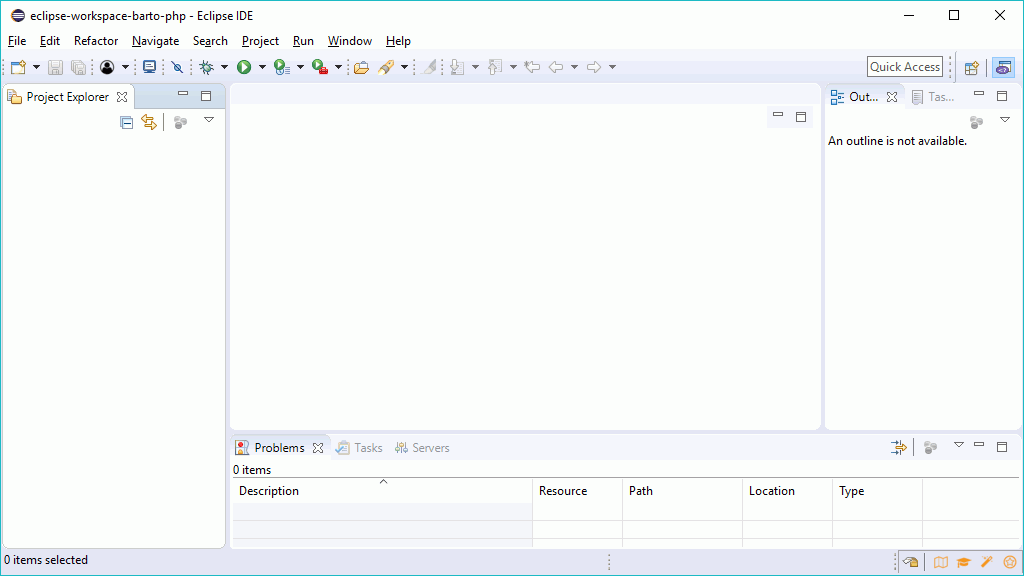
Task: Click the open folder toolbar icon
Action: tap(361, 67)
